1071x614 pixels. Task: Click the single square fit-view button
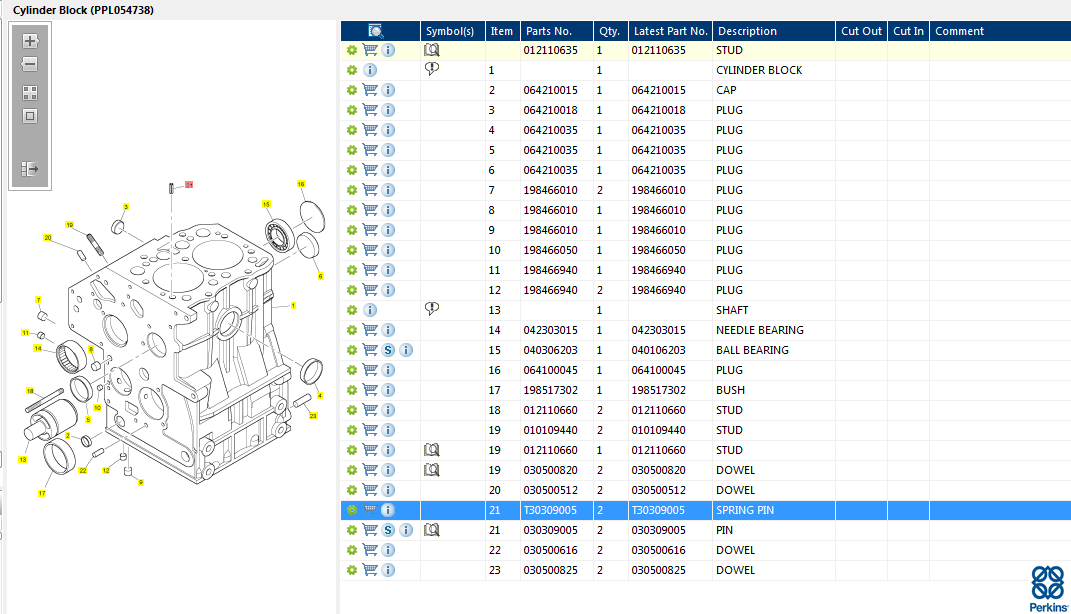(30, 116)
